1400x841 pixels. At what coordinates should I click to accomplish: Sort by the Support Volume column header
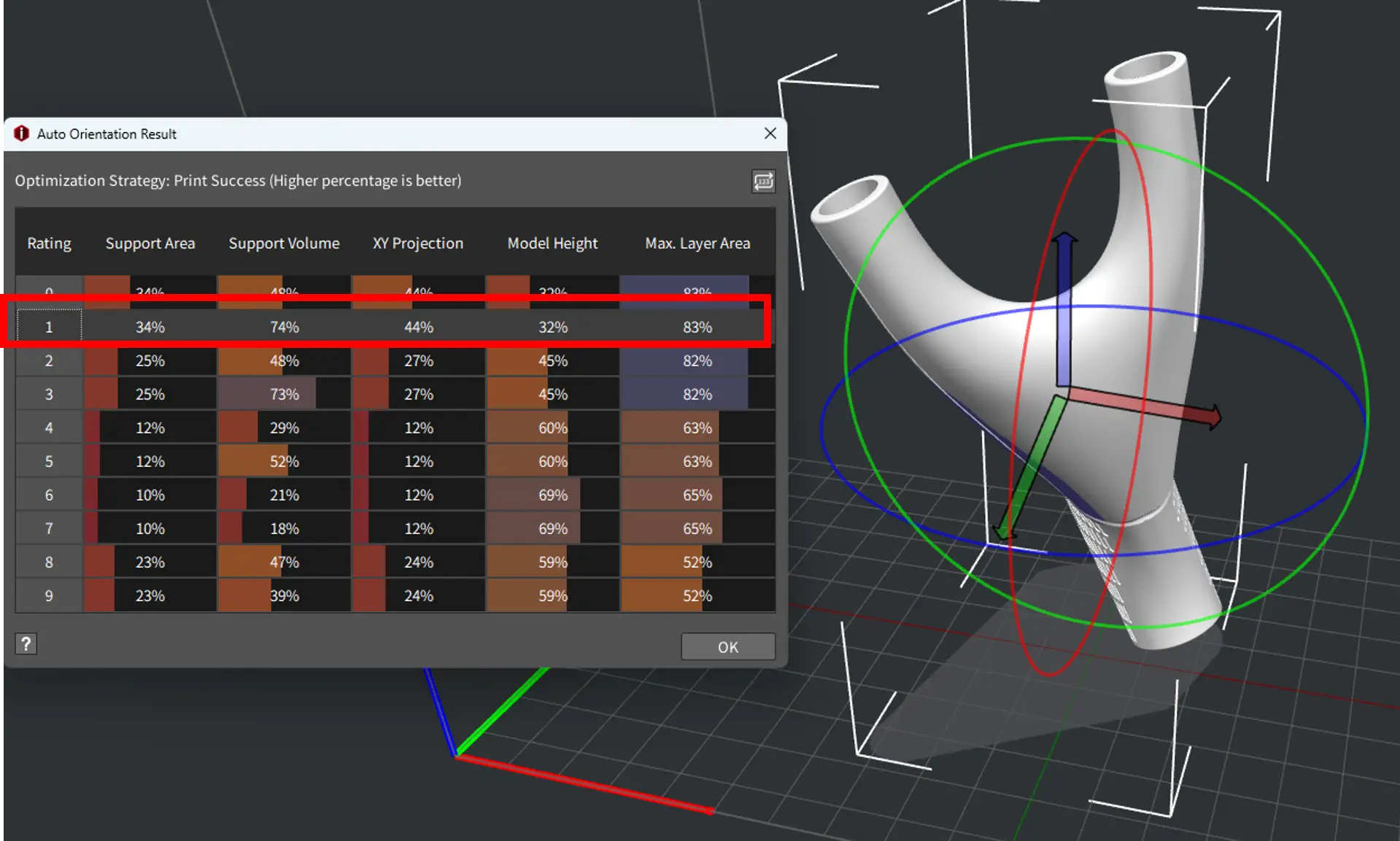284,244
